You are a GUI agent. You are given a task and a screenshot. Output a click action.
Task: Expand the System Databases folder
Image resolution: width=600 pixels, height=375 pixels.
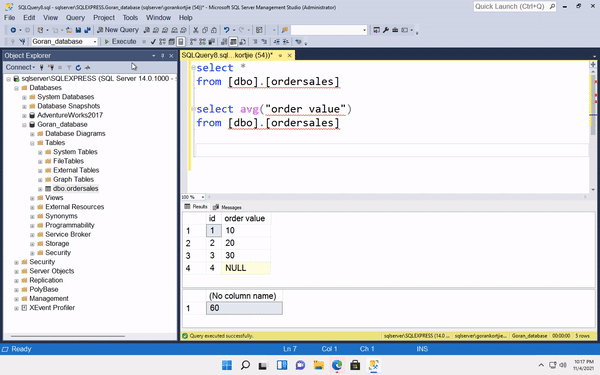click(24, 97)
